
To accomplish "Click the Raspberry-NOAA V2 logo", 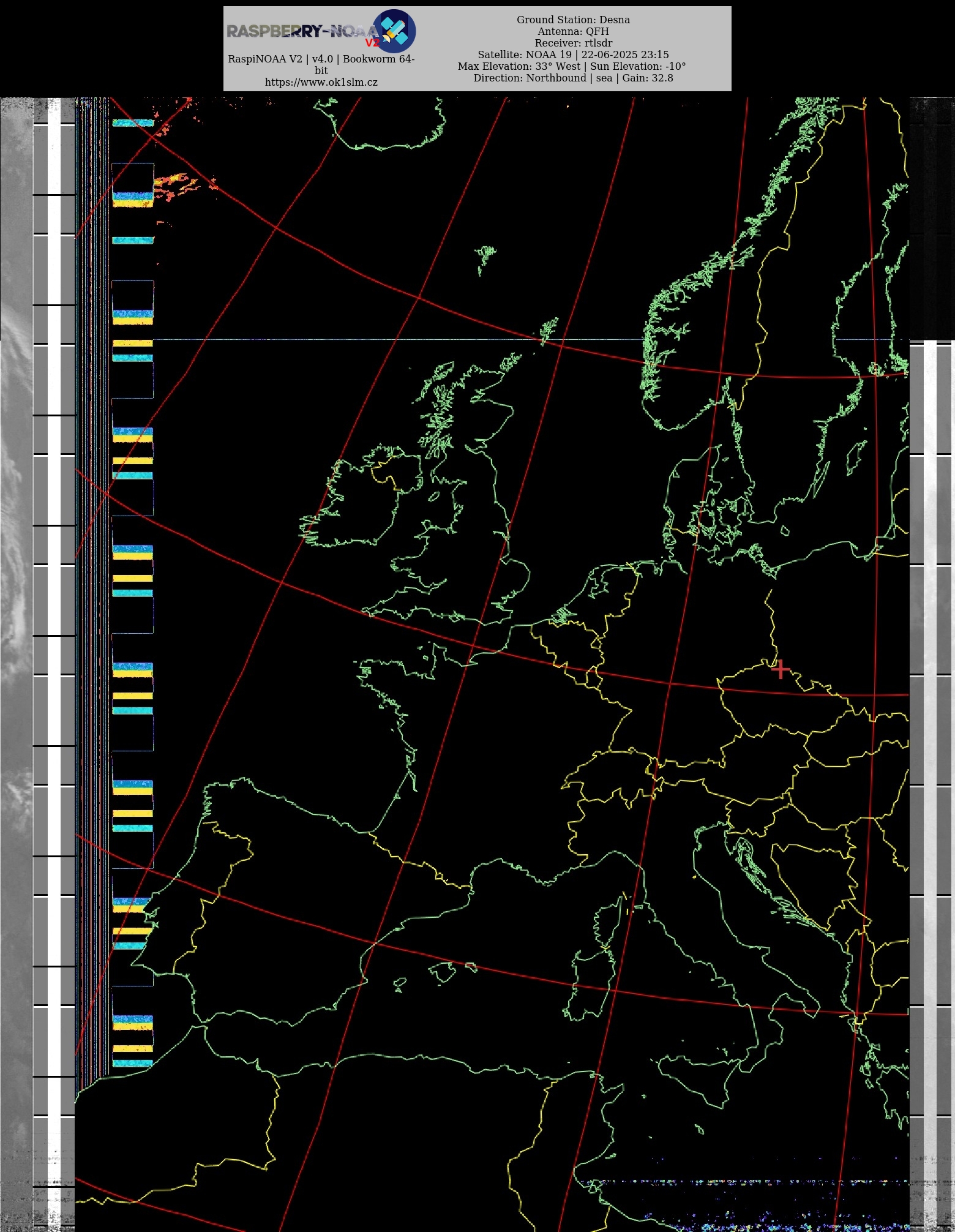I will (x=321, y=31).
